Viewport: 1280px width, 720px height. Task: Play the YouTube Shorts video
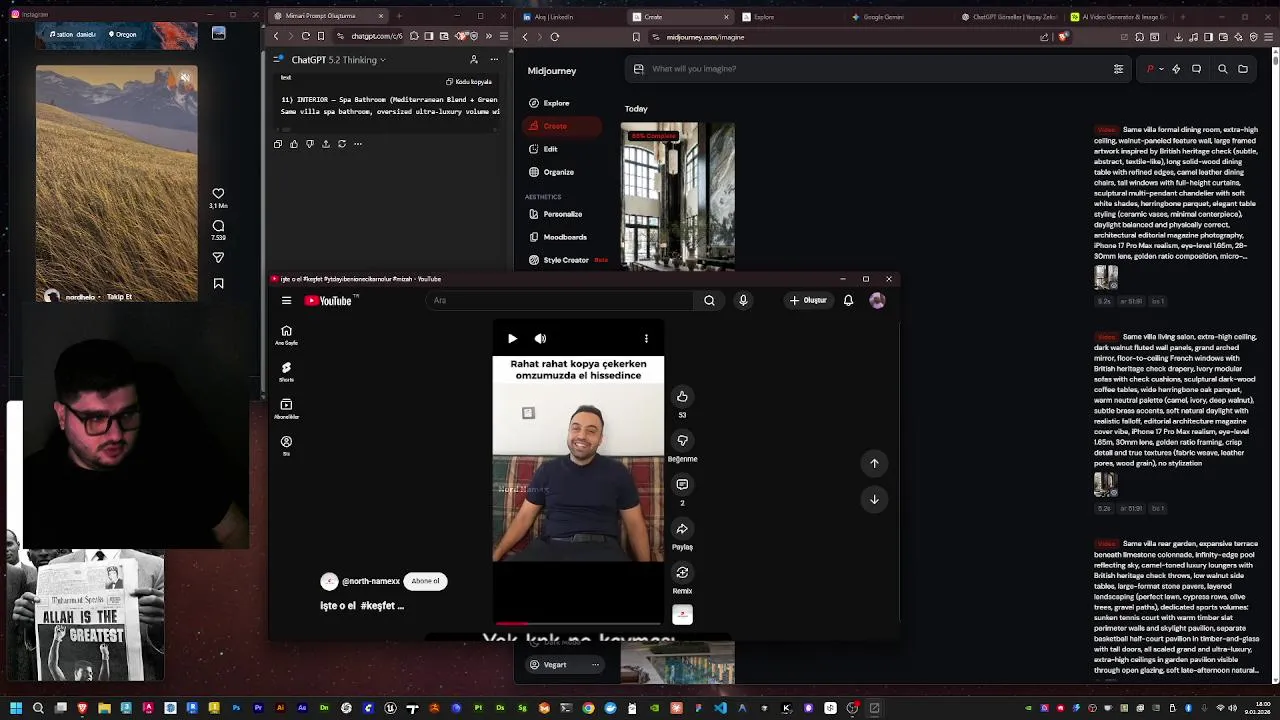(512, 339)
